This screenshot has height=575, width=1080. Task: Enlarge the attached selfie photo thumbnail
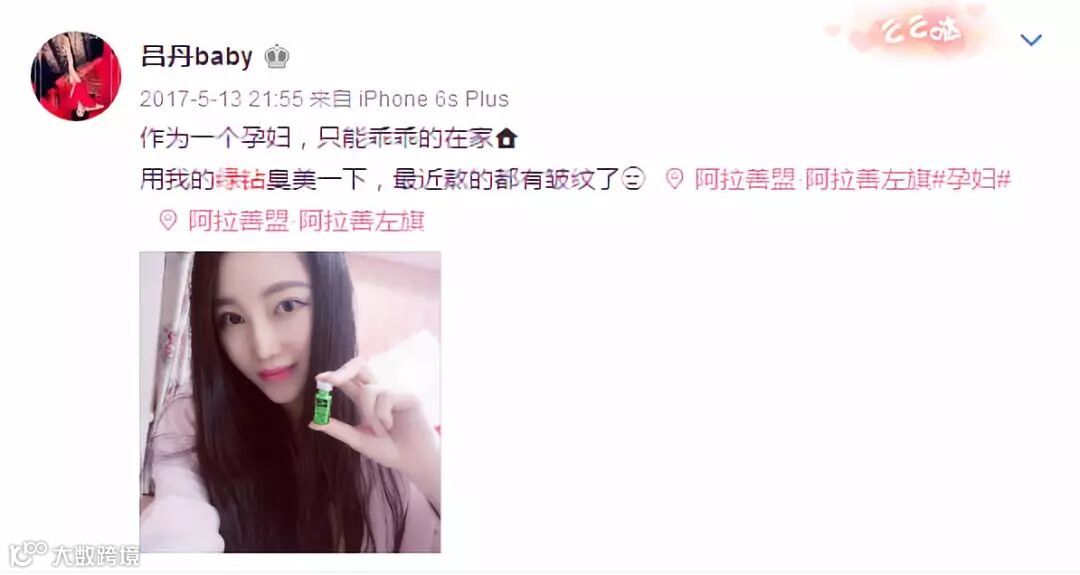(x=290, y=402)
